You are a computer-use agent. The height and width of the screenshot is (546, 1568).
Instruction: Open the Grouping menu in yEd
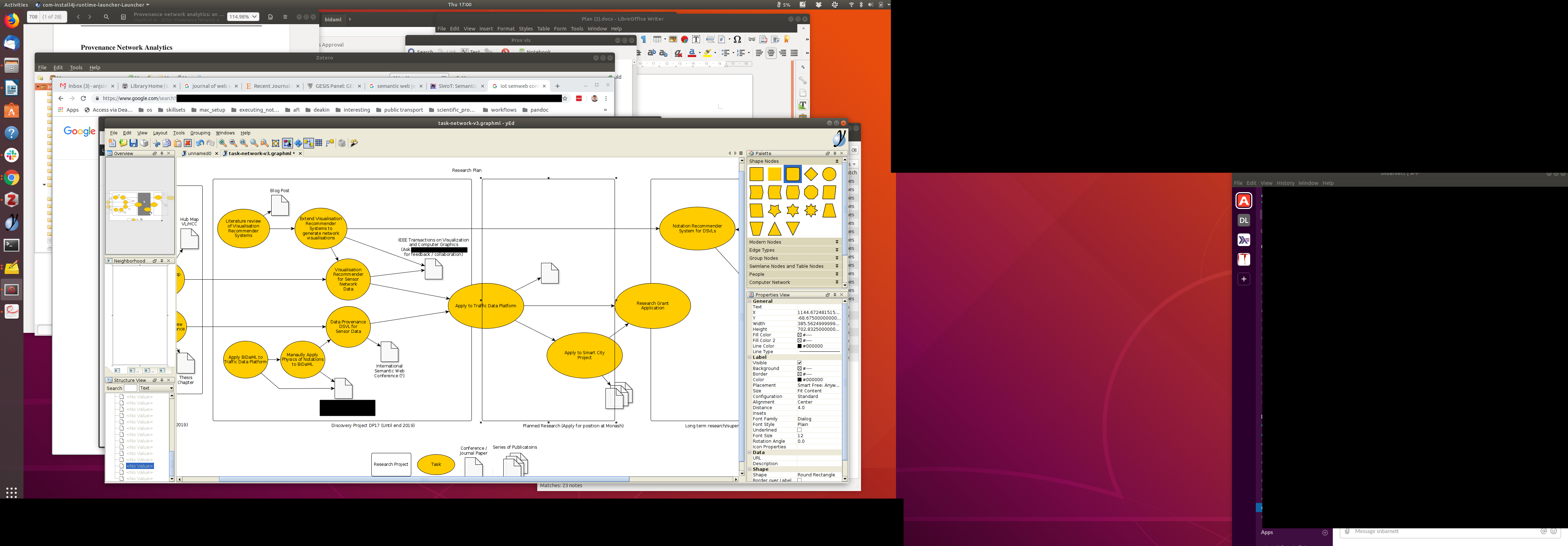point(199,133)
